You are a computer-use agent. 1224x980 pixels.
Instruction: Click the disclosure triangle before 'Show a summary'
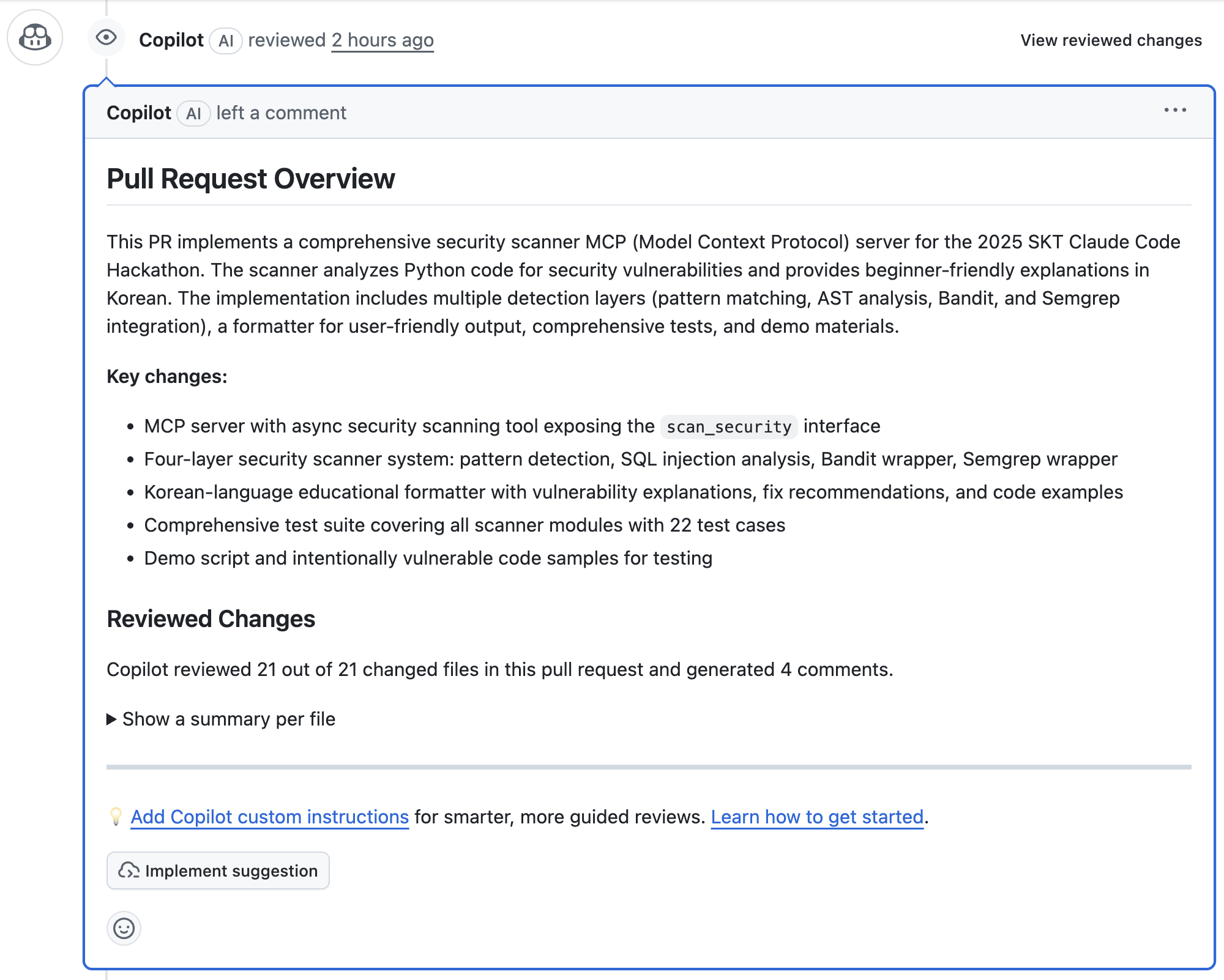(x=111, y=719)
